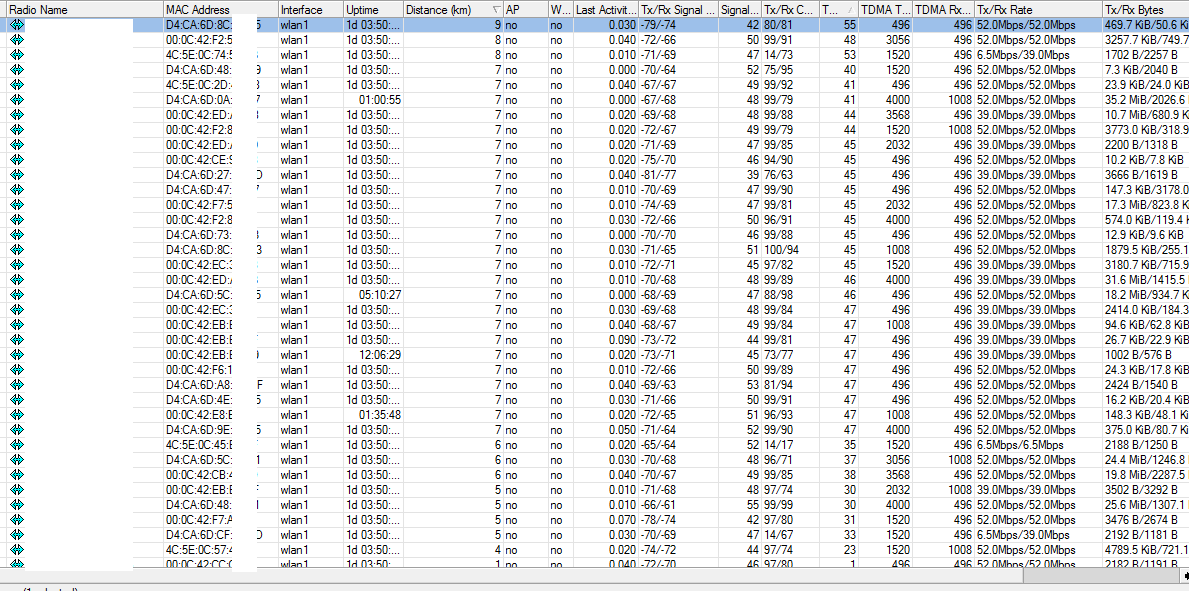Click the MAC Address column header
Screen dimensions: 1189x591
[x=210, y=9]
